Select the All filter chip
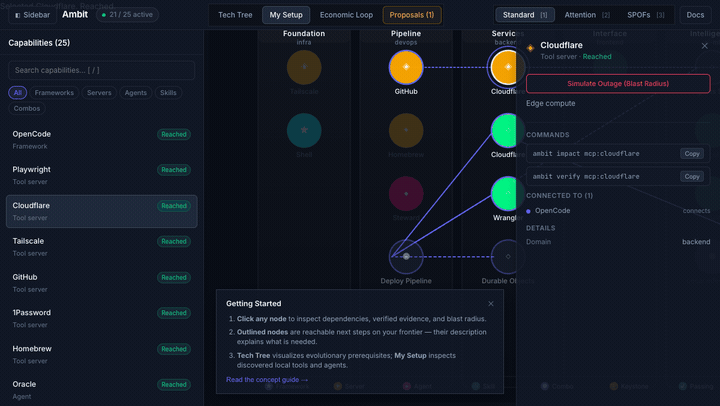 [17, 93]
